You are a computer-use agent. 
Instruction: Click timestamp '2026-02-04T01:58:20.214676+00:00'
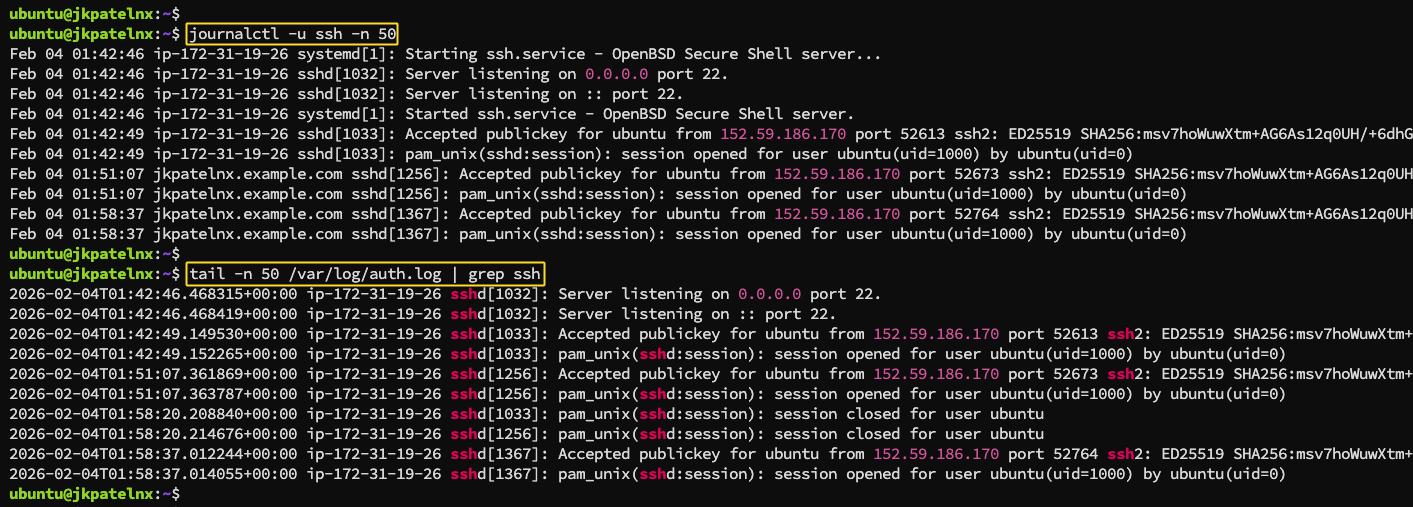click(x=153, y=434)
